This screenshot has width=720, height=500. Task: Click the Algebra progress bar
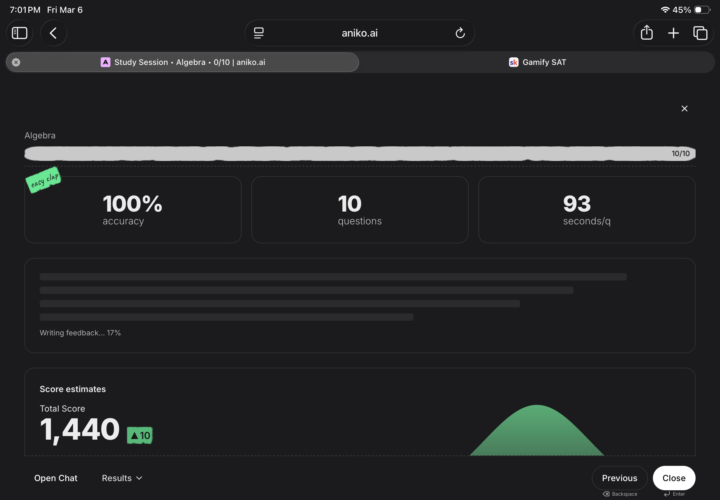tap(360, 154)
